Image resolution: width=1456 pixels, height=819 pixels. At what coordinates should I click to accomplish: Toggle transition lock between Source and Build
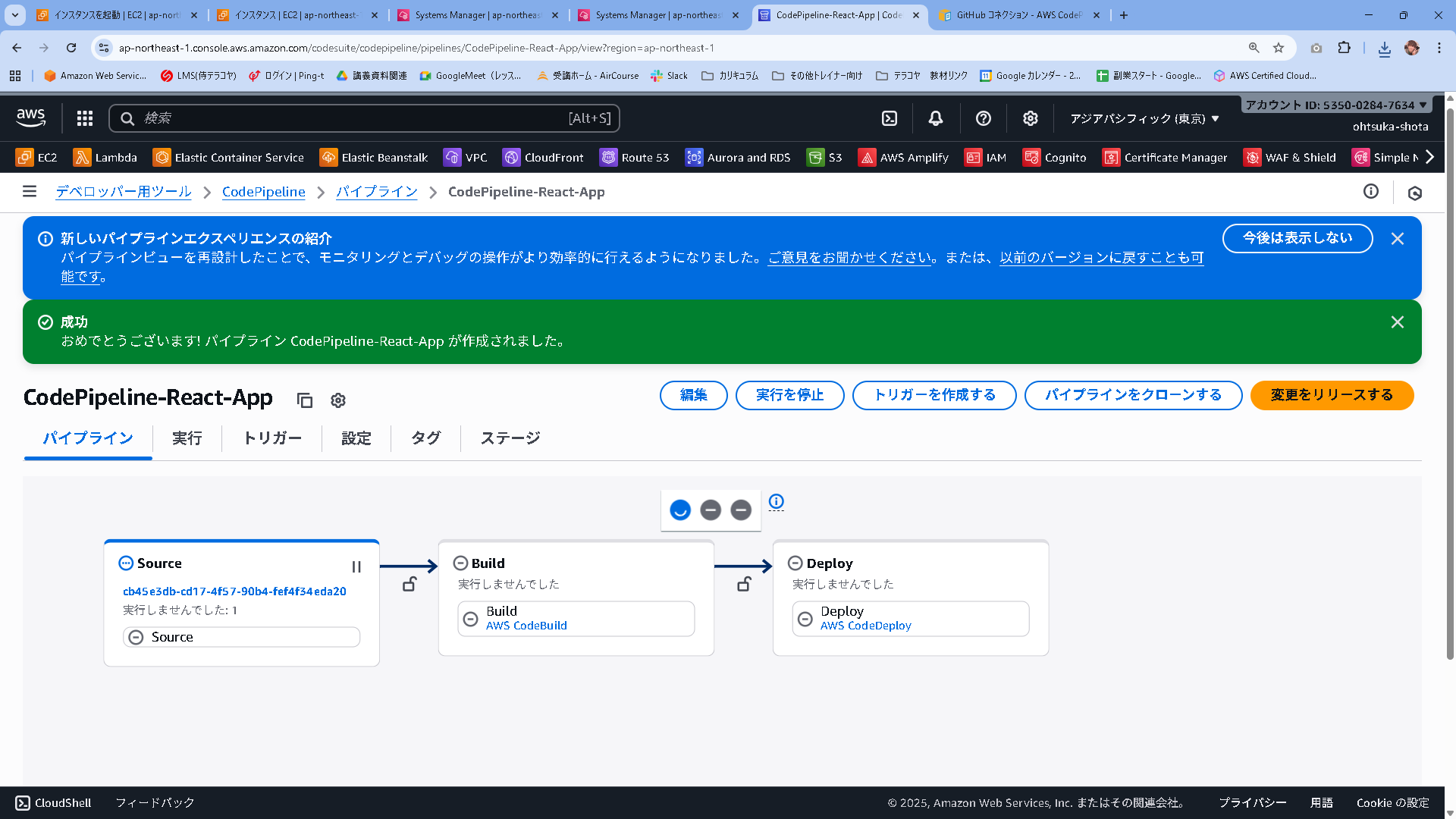point(409,584)
